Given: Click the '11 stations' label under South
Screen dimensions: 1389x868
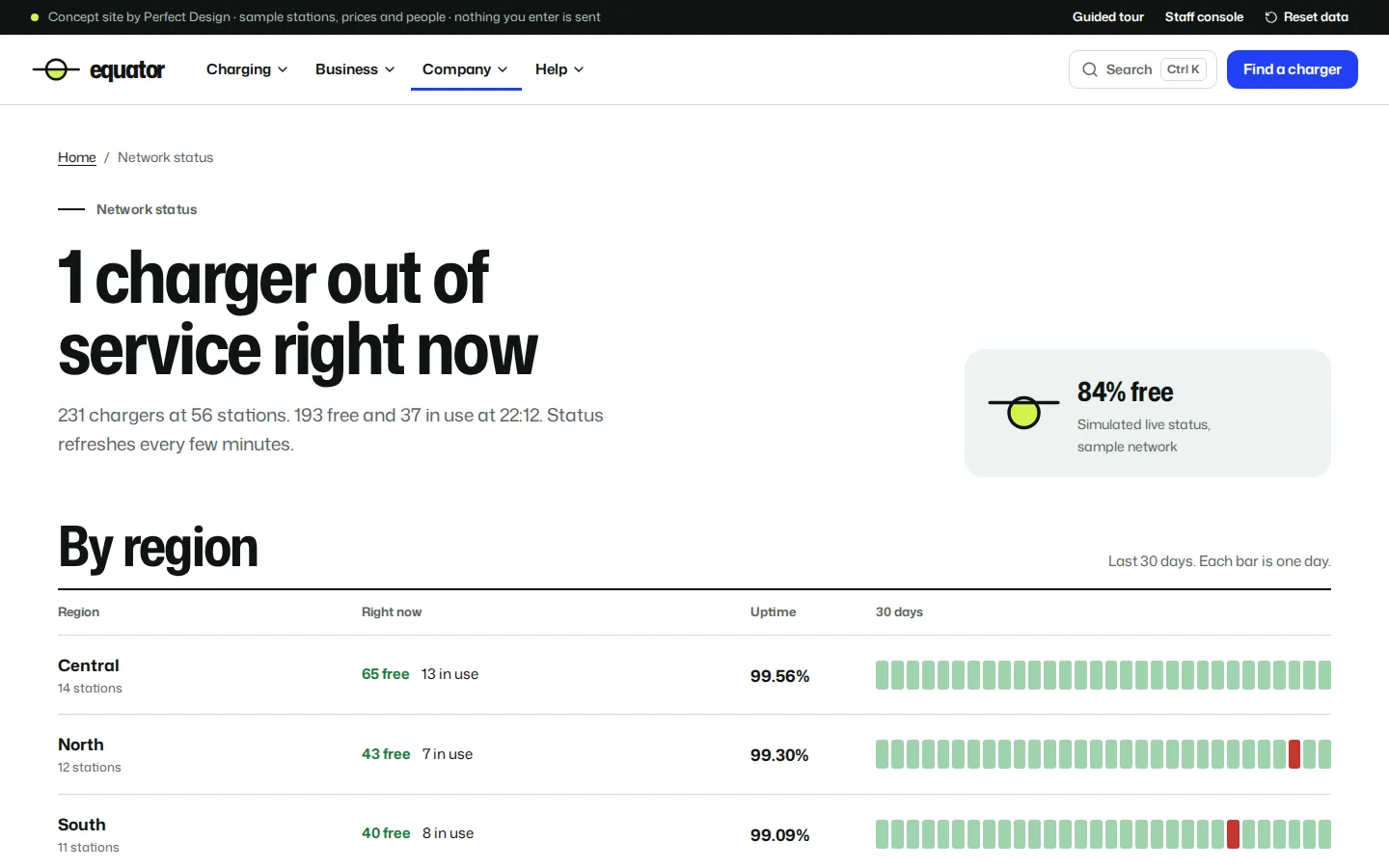Looking at the screenshot, I should point(89,848).
